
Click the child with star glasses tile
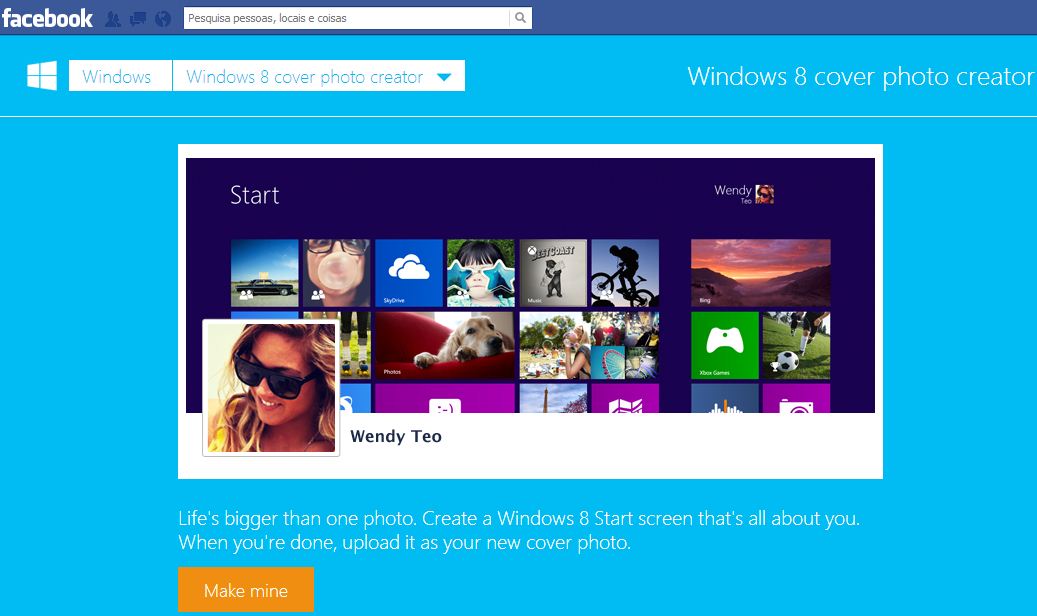[x=481, y=273]
